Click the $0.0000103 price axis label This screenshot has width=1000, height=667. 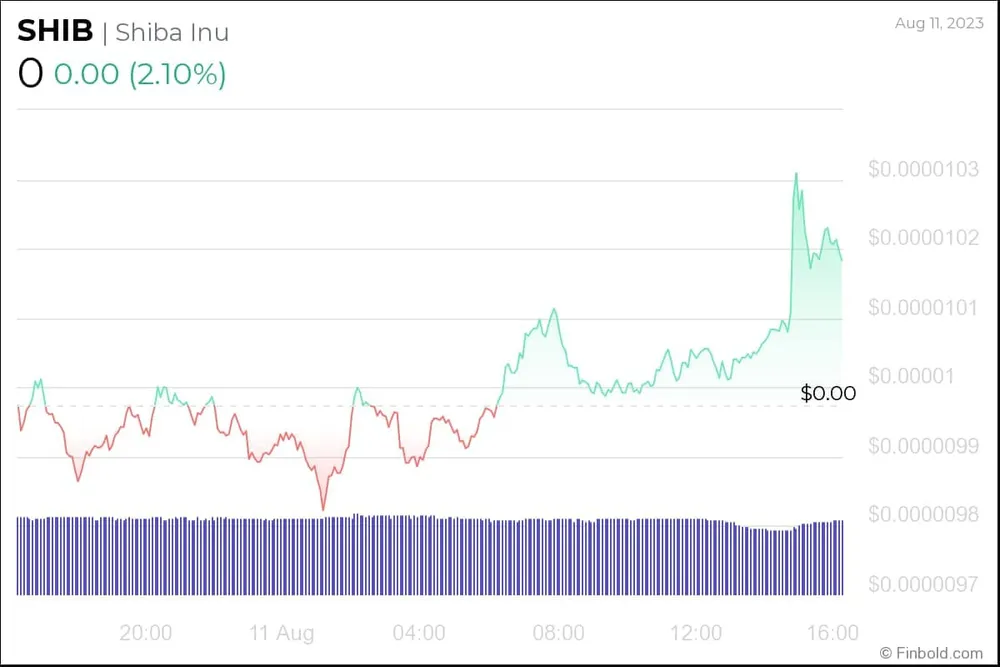coord(923,169)
